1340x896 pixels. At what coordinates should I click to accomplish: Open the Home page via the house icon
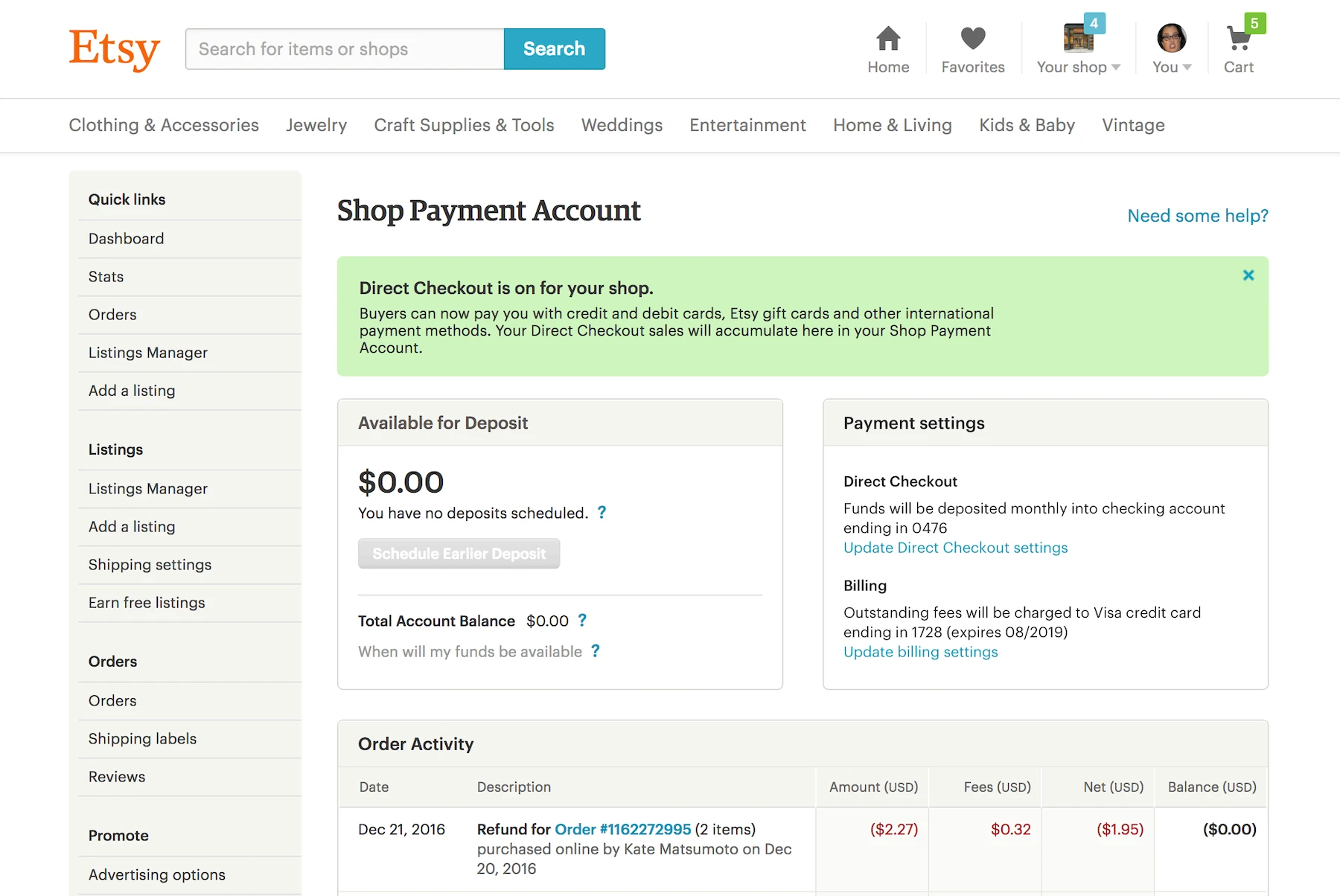887,36
